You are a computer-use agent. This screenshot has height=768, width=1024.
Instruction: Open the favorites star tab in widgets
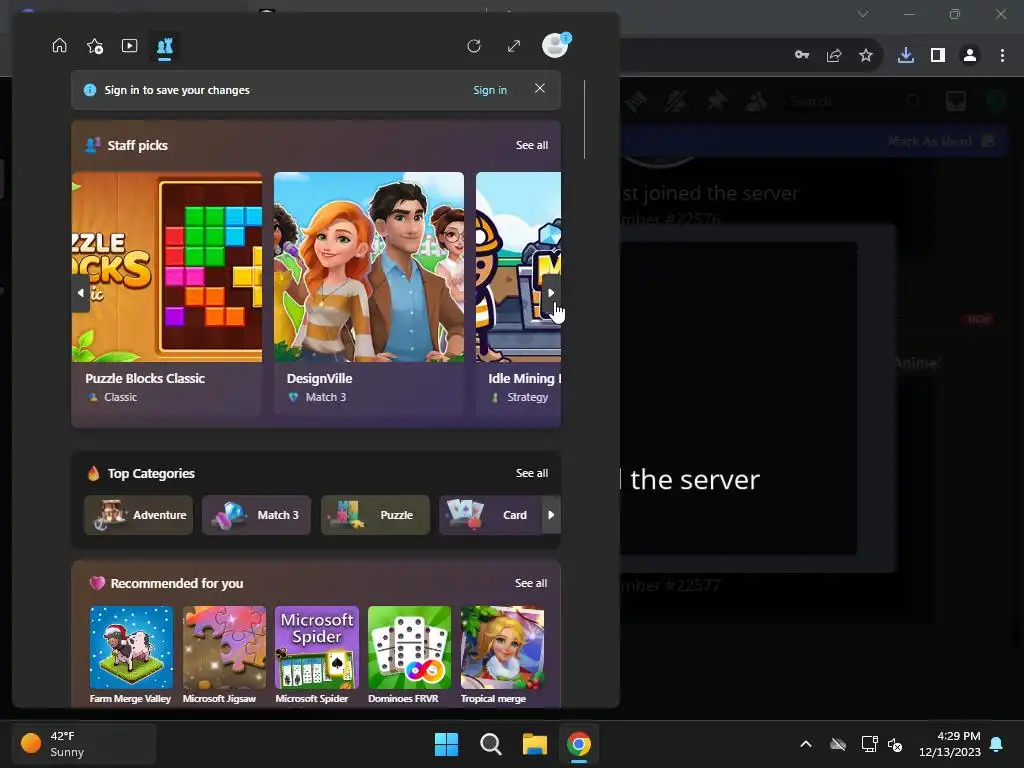pos(95,46)
